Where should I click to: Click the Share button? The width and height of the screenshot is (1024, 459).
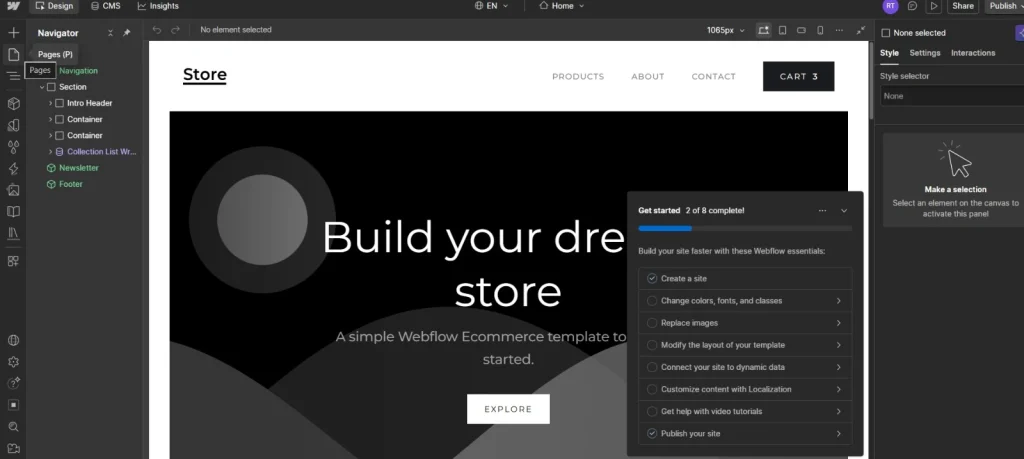[x=963, y=6]
